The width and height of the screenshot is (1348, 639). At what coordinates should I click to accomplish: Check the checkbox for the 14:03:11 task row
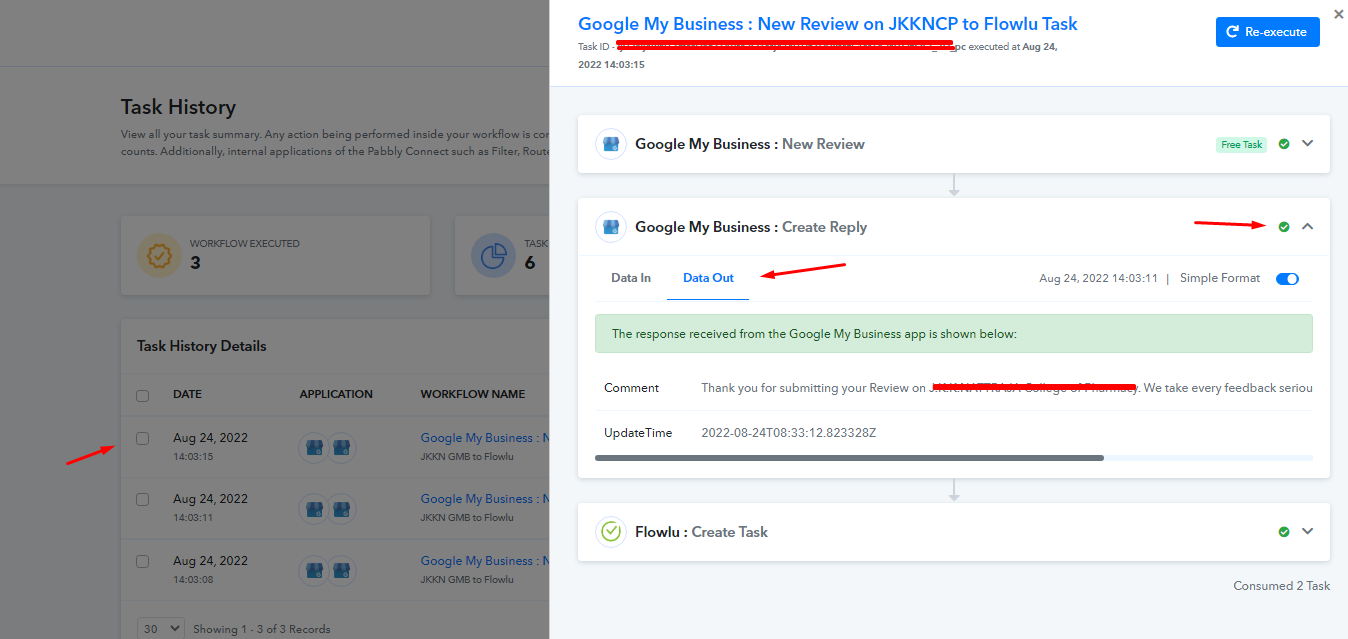tap(143, 499)
